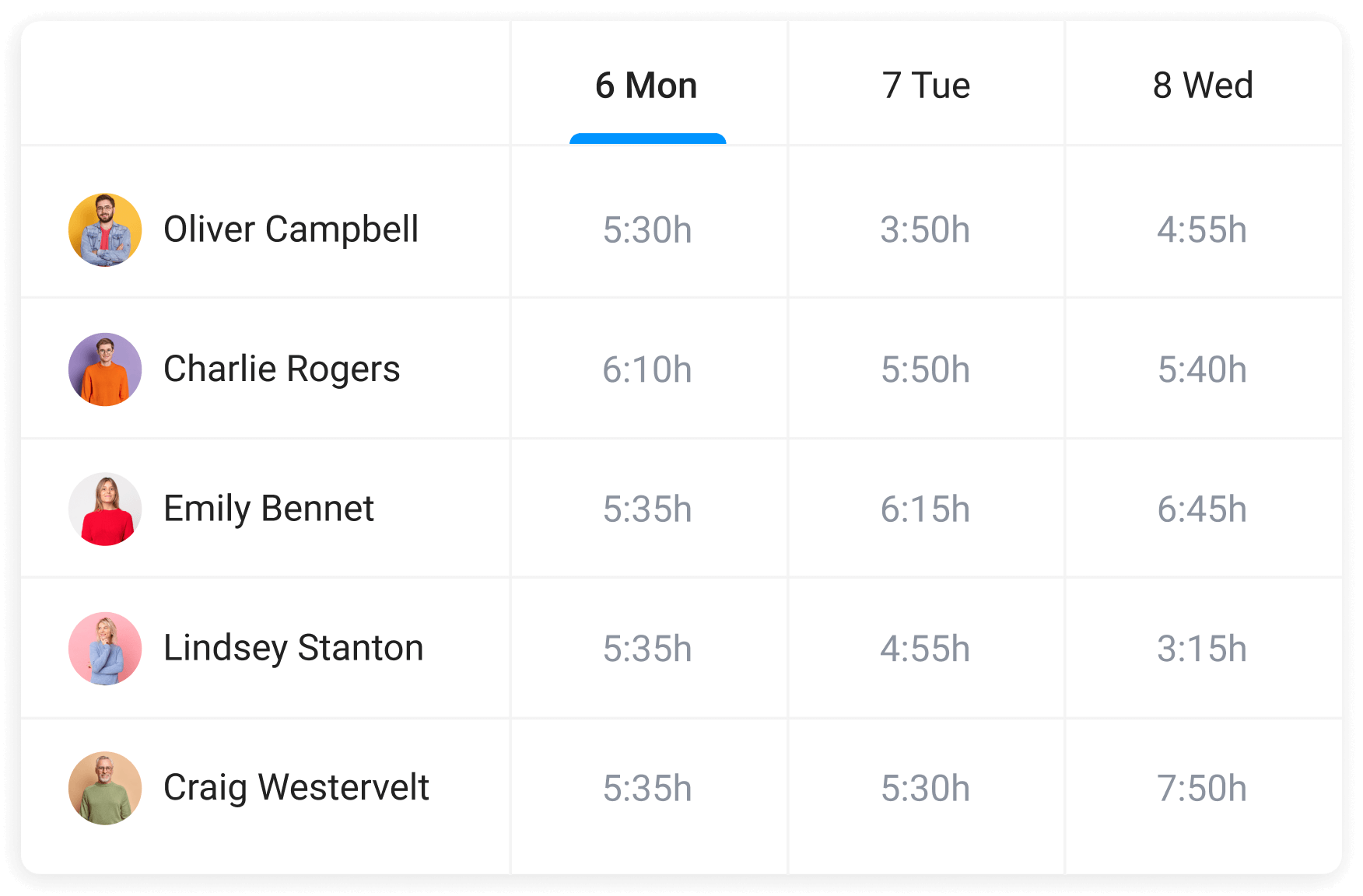Viewport: 1363px width, 896px height.
Task: Click the blue indicator under 6 Mon
Action: [x=646, y=140]
